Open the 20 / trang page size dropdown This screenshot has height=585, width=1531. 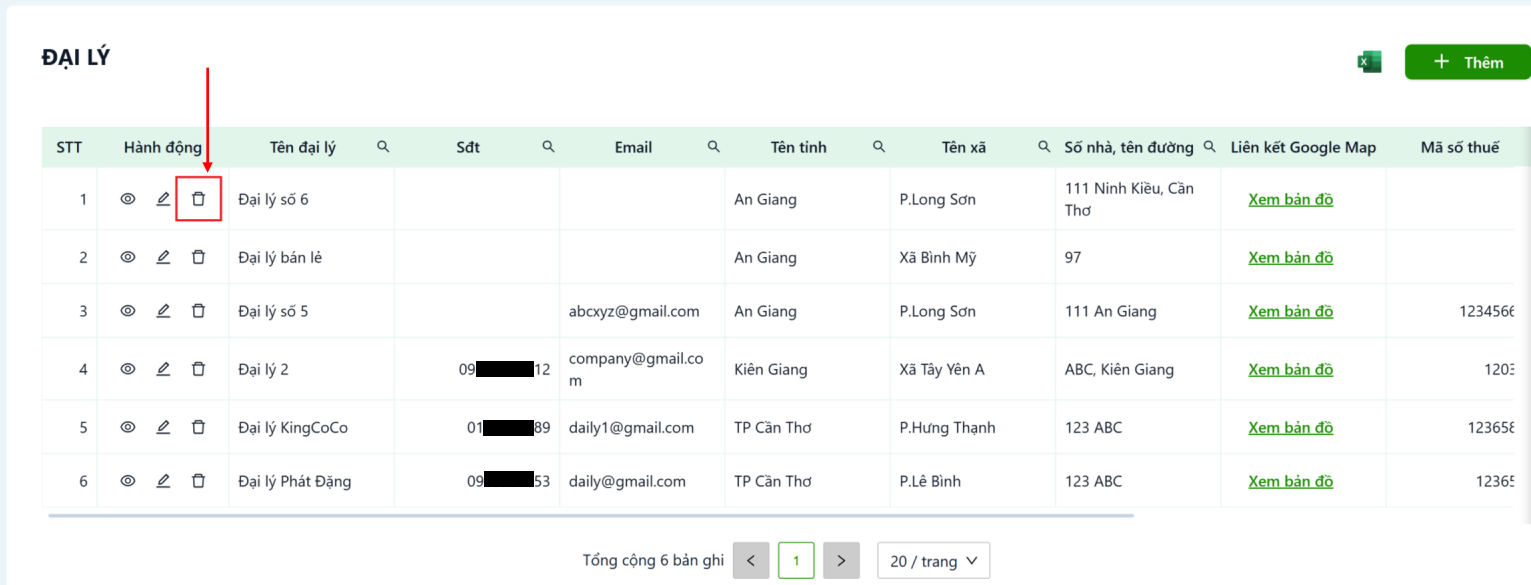(933, 561)
